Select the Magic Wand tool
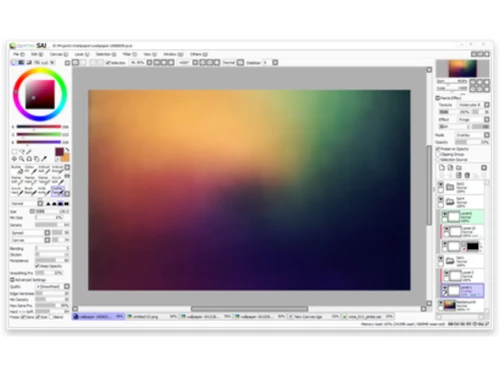 tap(29, 152)
